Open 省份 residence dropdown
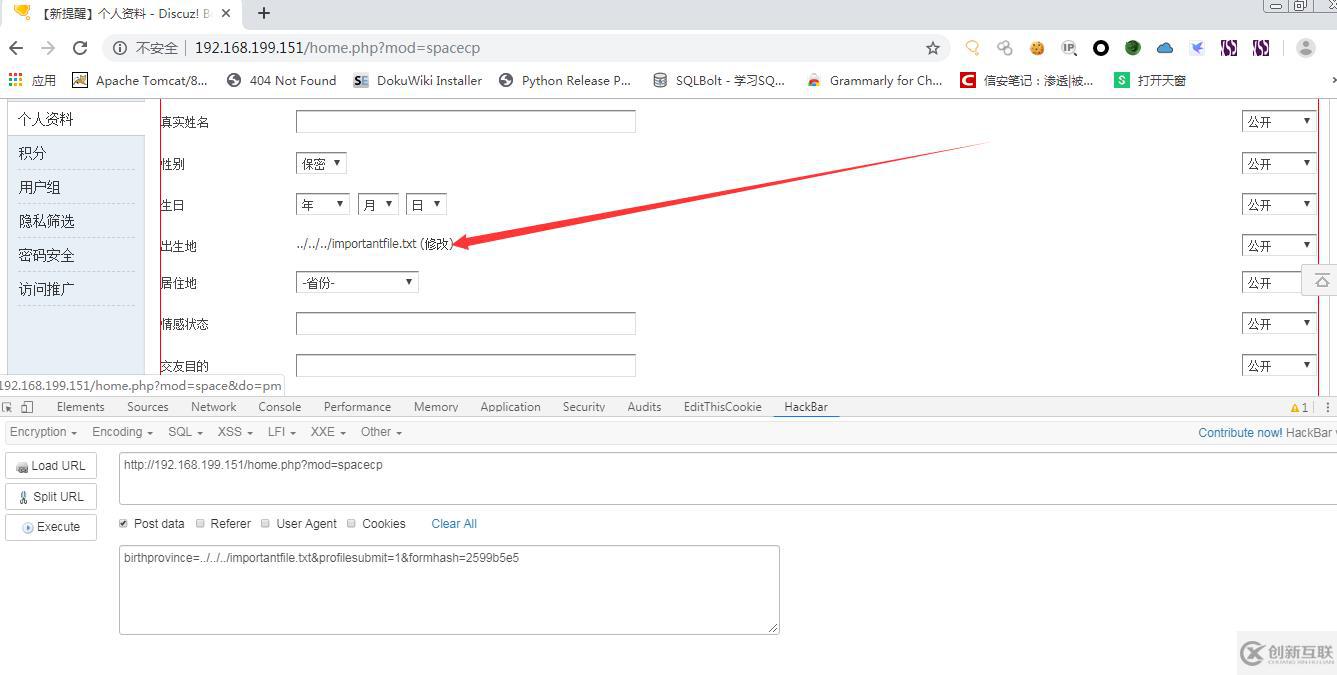1337x675 pixels. (x=357, y=283)
